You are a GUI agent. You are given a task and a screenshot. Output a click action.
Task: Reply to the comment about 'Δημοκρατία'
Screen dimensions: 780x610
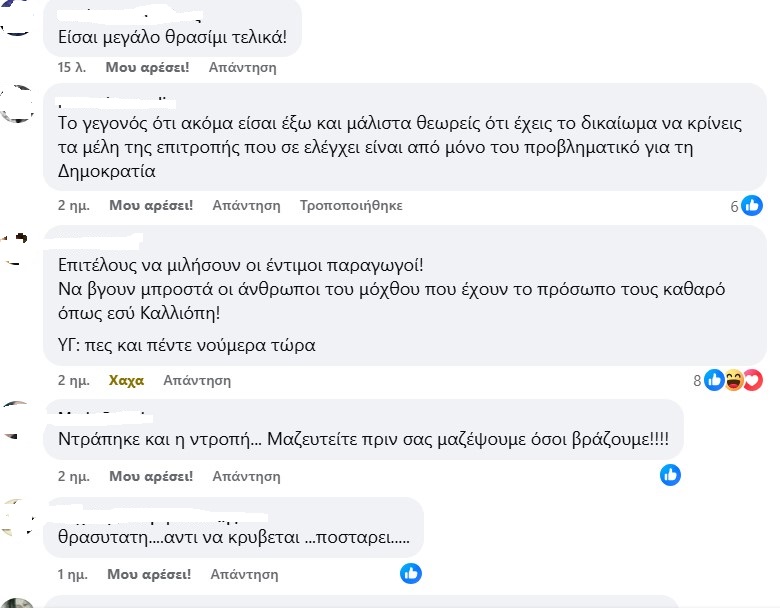pos(246,205)
